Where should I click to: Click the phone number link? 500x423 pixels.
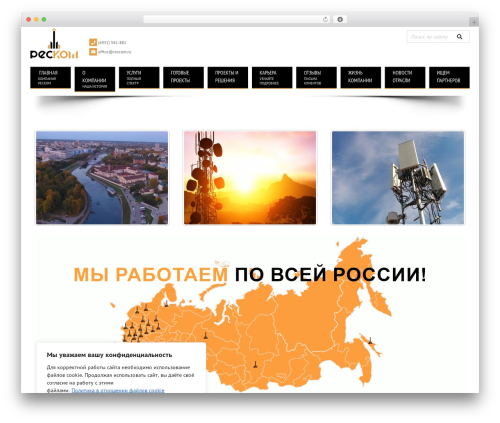click(112, 43)
